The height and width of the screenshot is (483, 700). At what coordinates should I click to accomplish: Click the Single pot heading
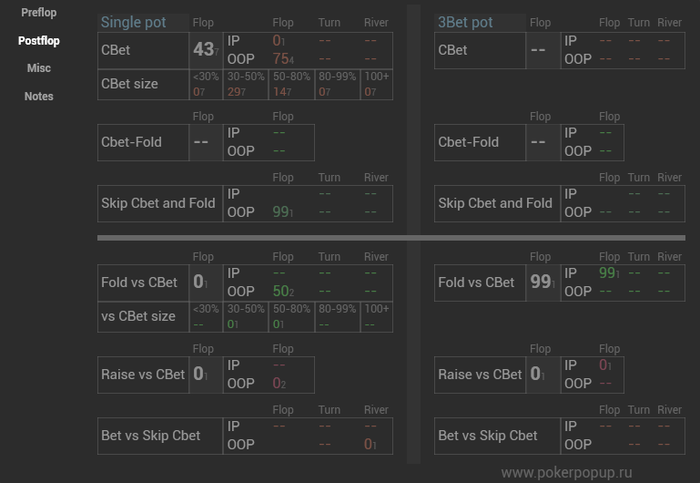(135, 22)
